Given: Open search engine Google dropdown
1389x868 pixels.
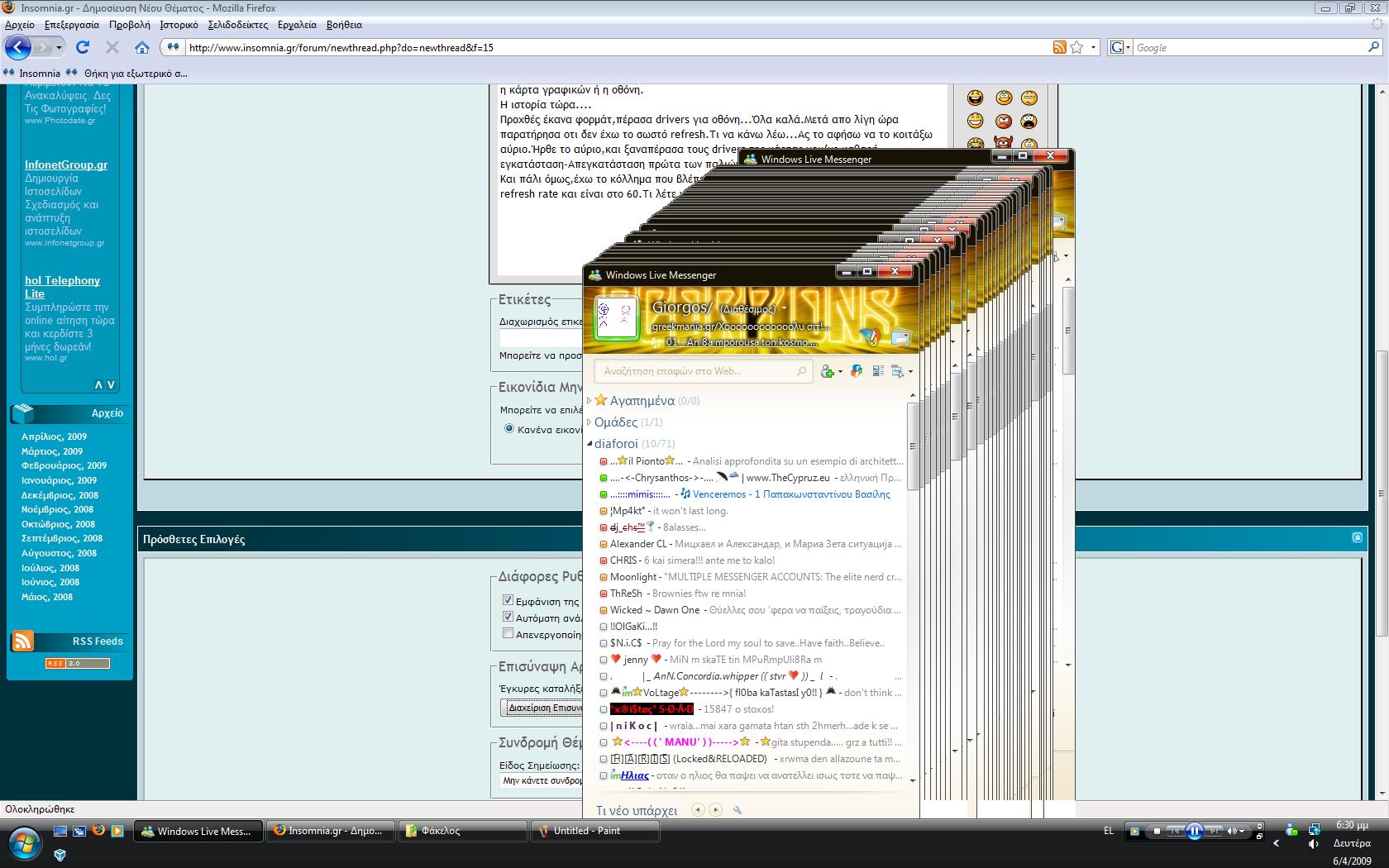Looking at the screenshot, I should 1127,47.
